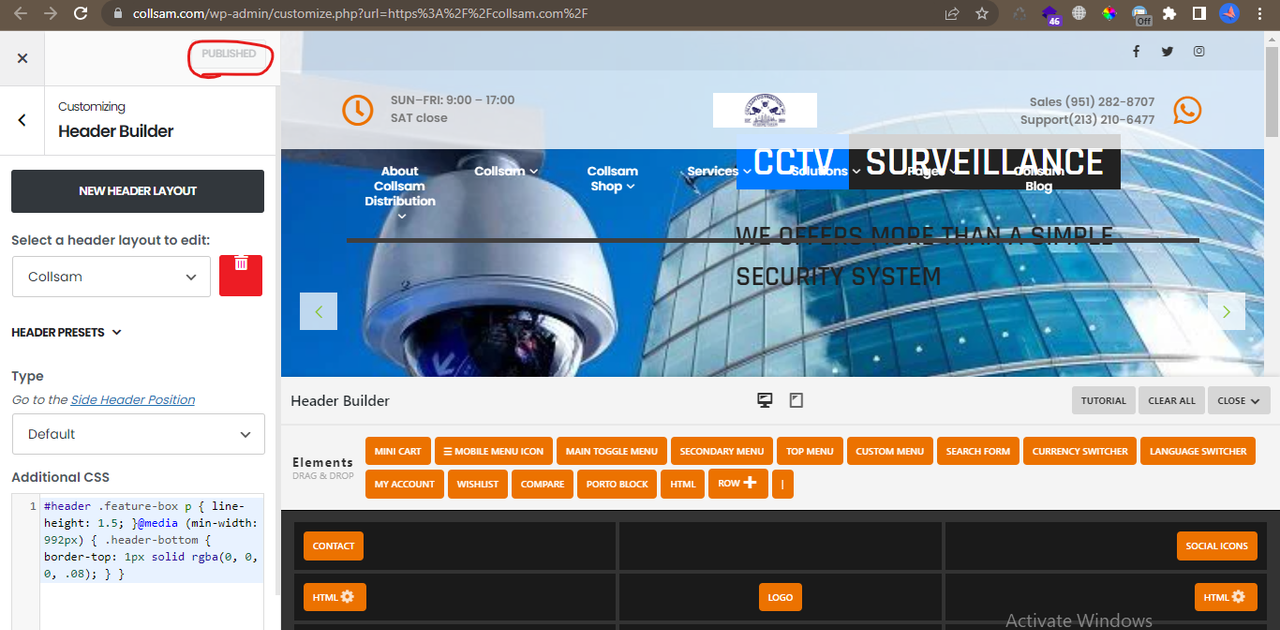This screenshot has height=630, width=1280.
Task: Open the Collsam Blog menu item
Action: 1038,179
